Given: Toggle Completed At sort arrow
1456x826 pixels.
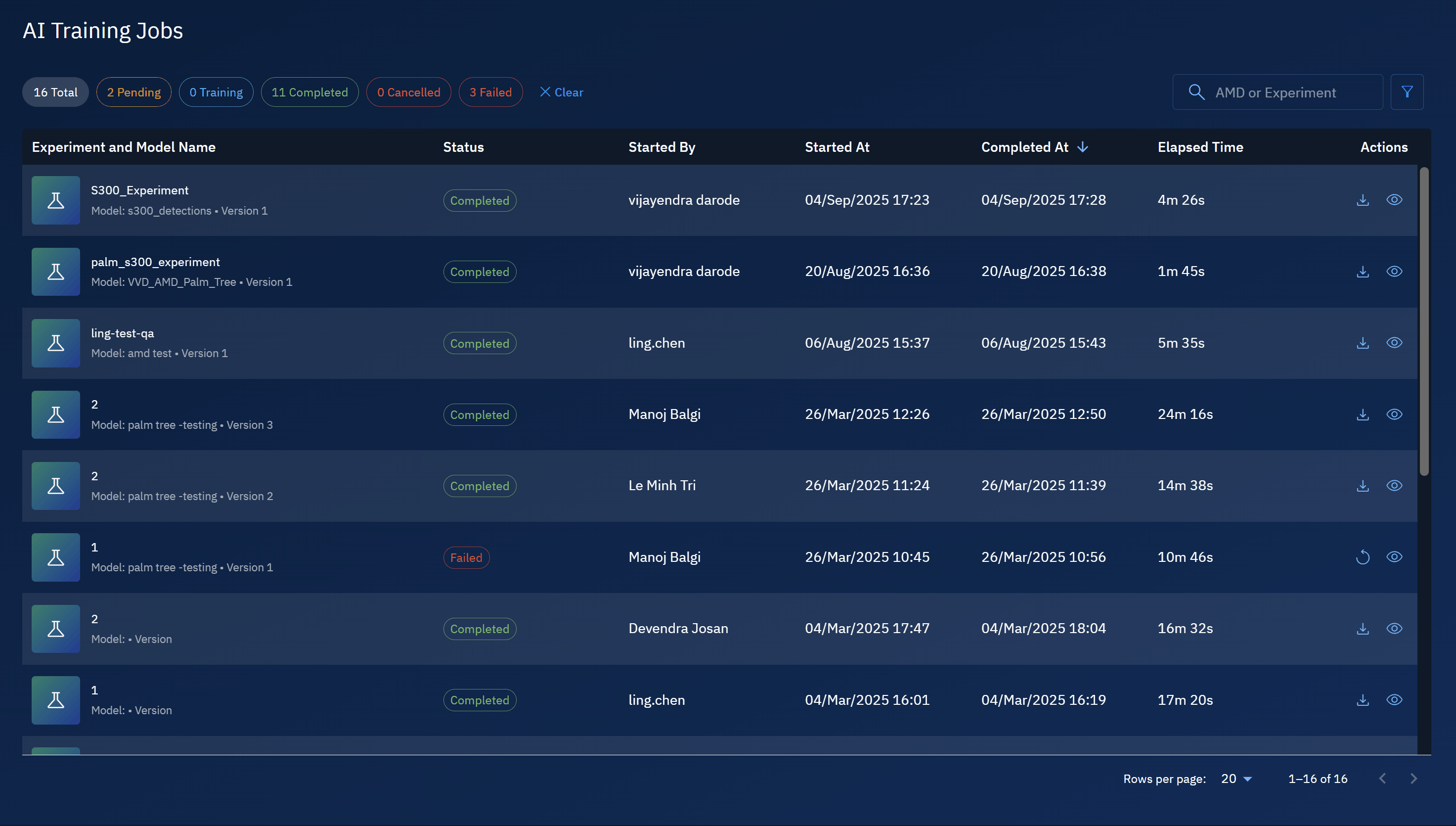Looking at the screenshot, I should click(1082, 147).
